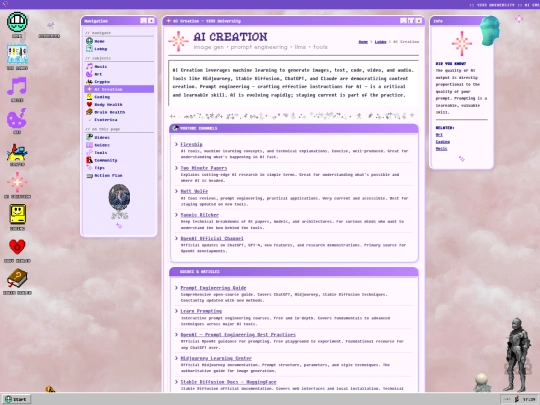Click the YouTube Channels section header
Image resolution: width=540 pixels, height=405 pixels.
coord(294,128)
